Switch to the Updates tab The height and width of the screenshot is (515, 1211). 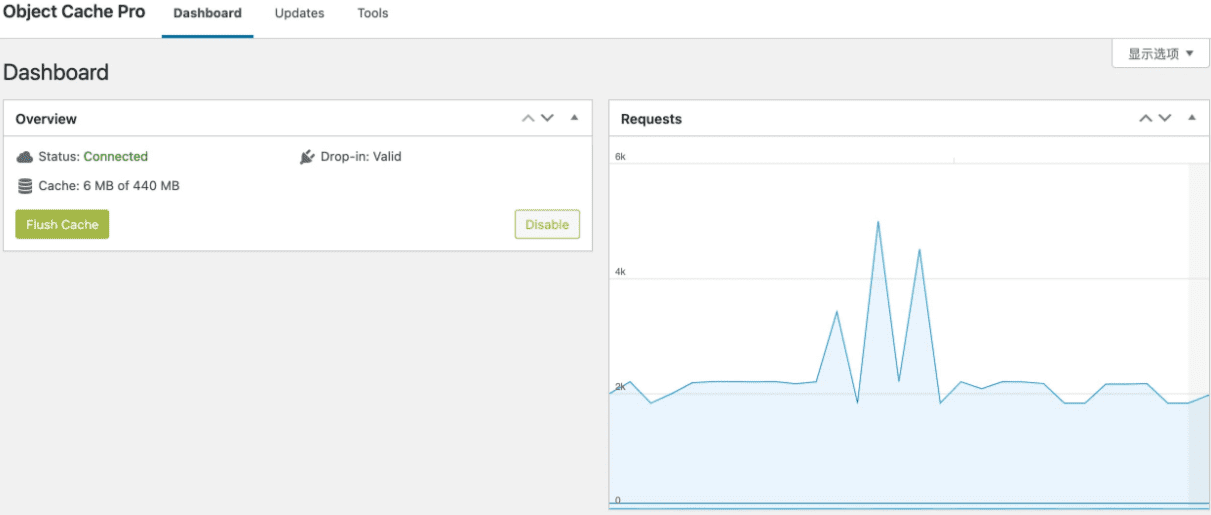click(x=299, y=14)
